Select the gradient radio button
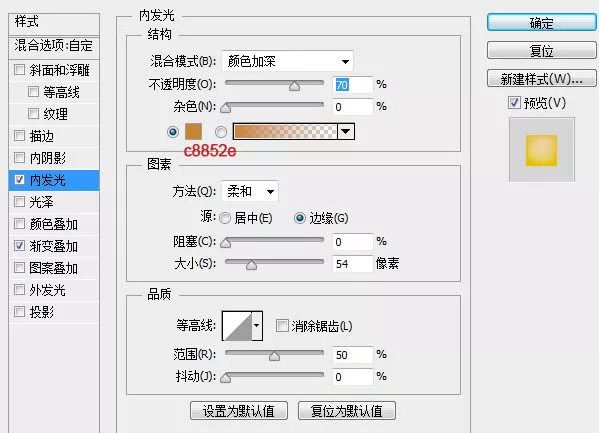Viewport: 599px width, 433px height. 220,132
